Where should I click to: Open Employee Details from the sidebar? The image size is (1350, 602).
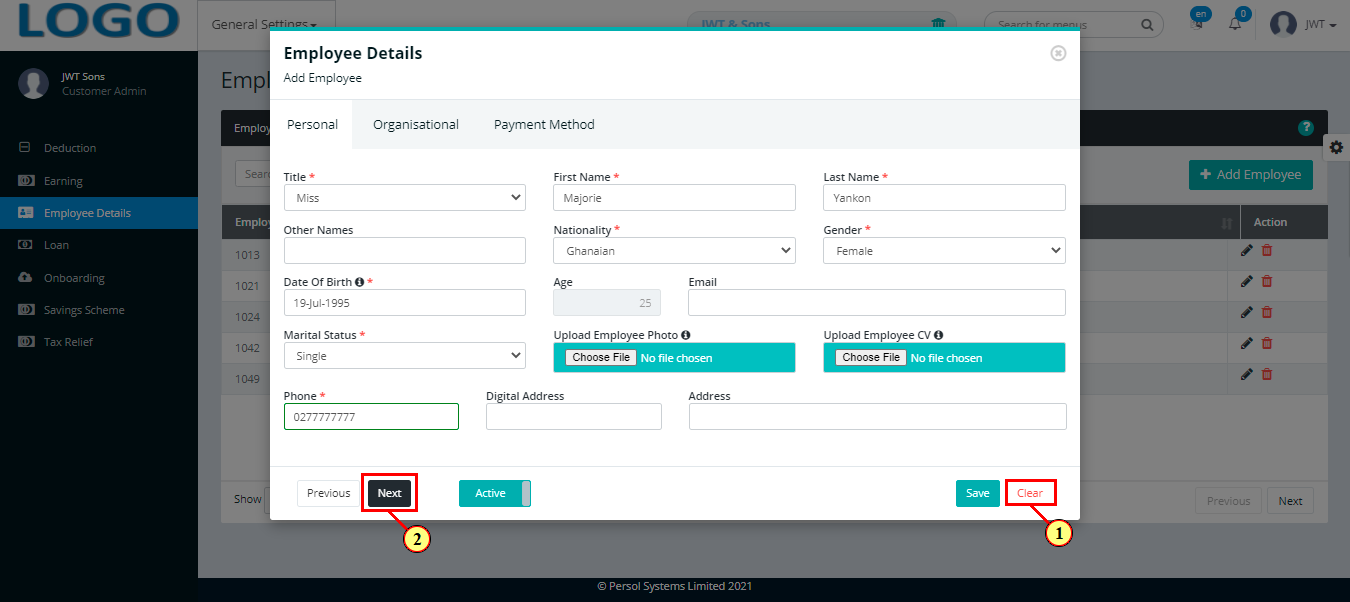point(99,213)
